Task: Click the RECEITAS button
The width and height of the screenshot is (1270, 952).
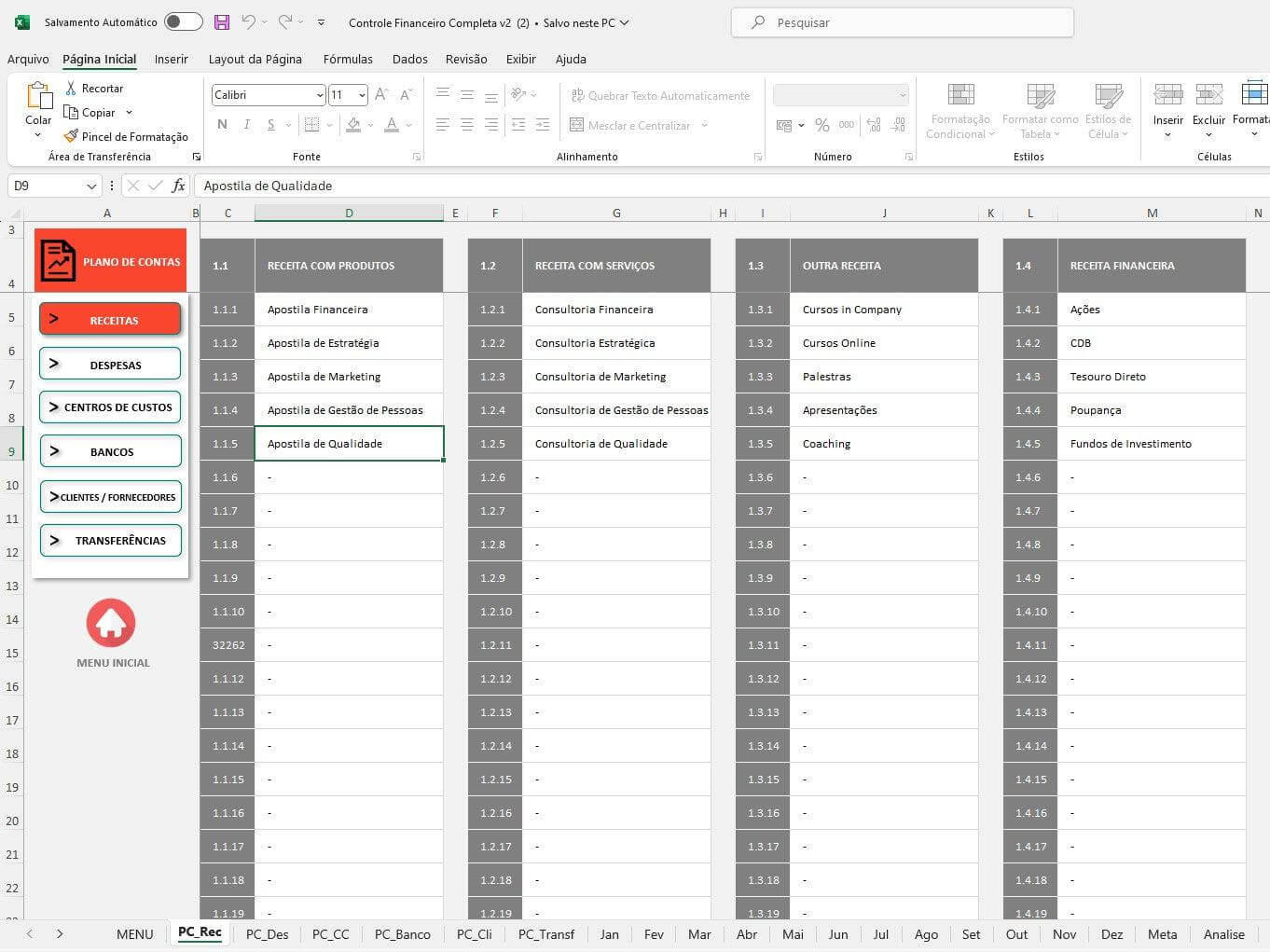Action: (110, 319)
